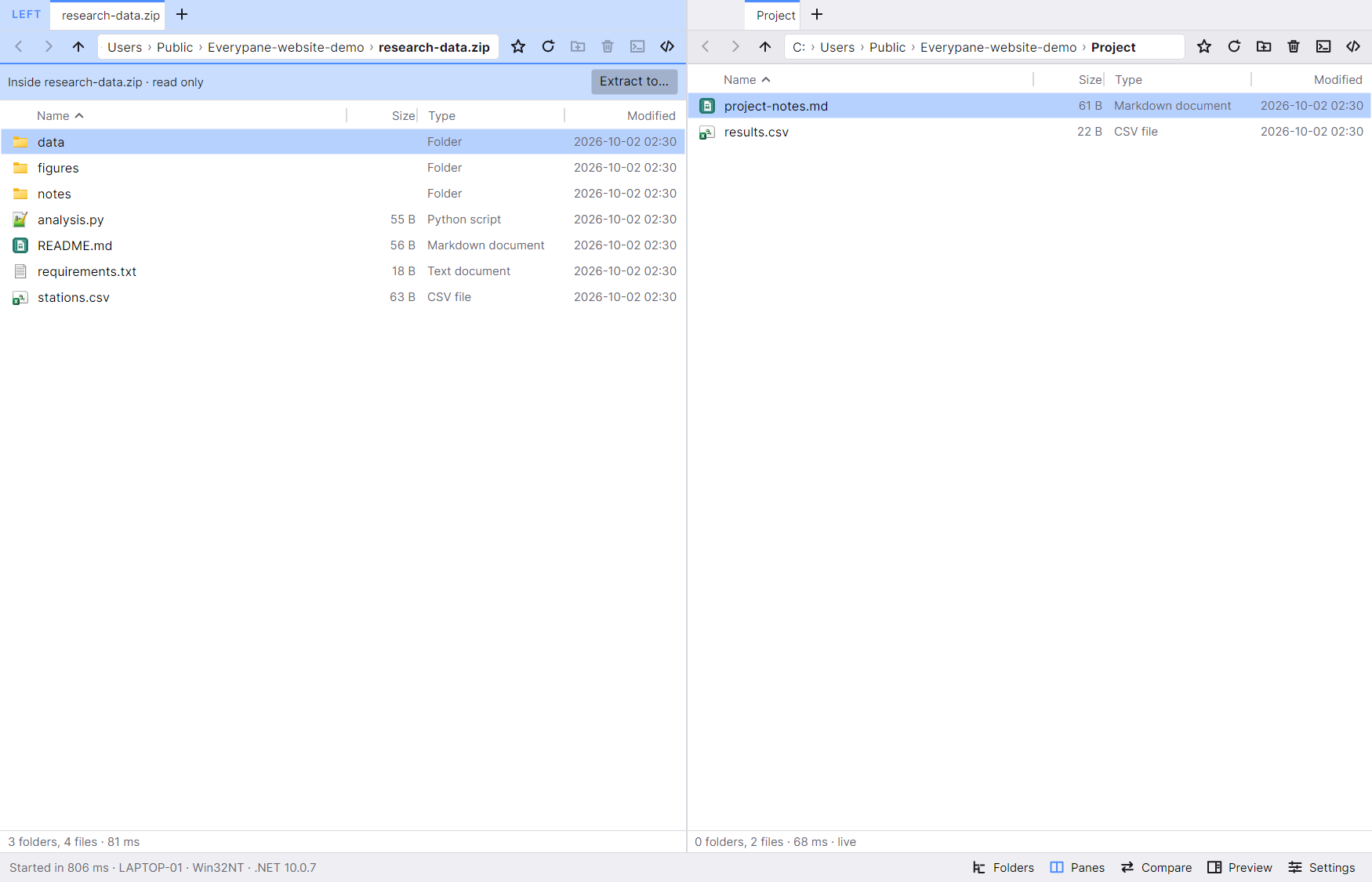1372x882 pixels.
Task: Click the requirements.txt document icon
Action: coord(20,271)
